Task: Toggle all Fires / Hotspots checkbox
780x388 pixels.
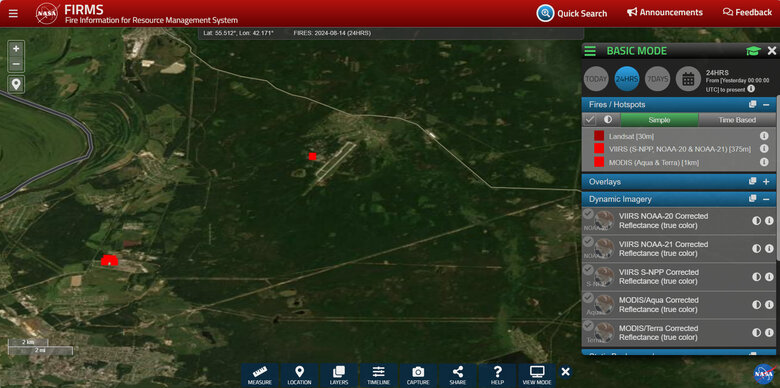Action: click(x=589, y=120)
